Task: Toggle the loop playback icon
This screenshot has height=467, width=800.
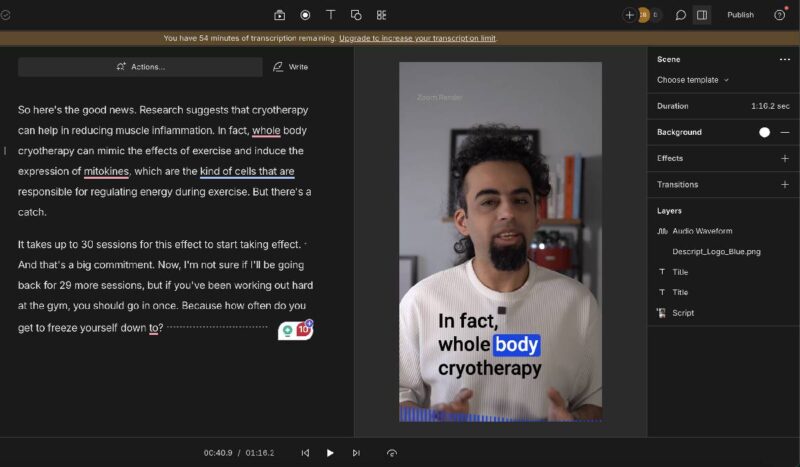Action: click(x=392, y=453)
